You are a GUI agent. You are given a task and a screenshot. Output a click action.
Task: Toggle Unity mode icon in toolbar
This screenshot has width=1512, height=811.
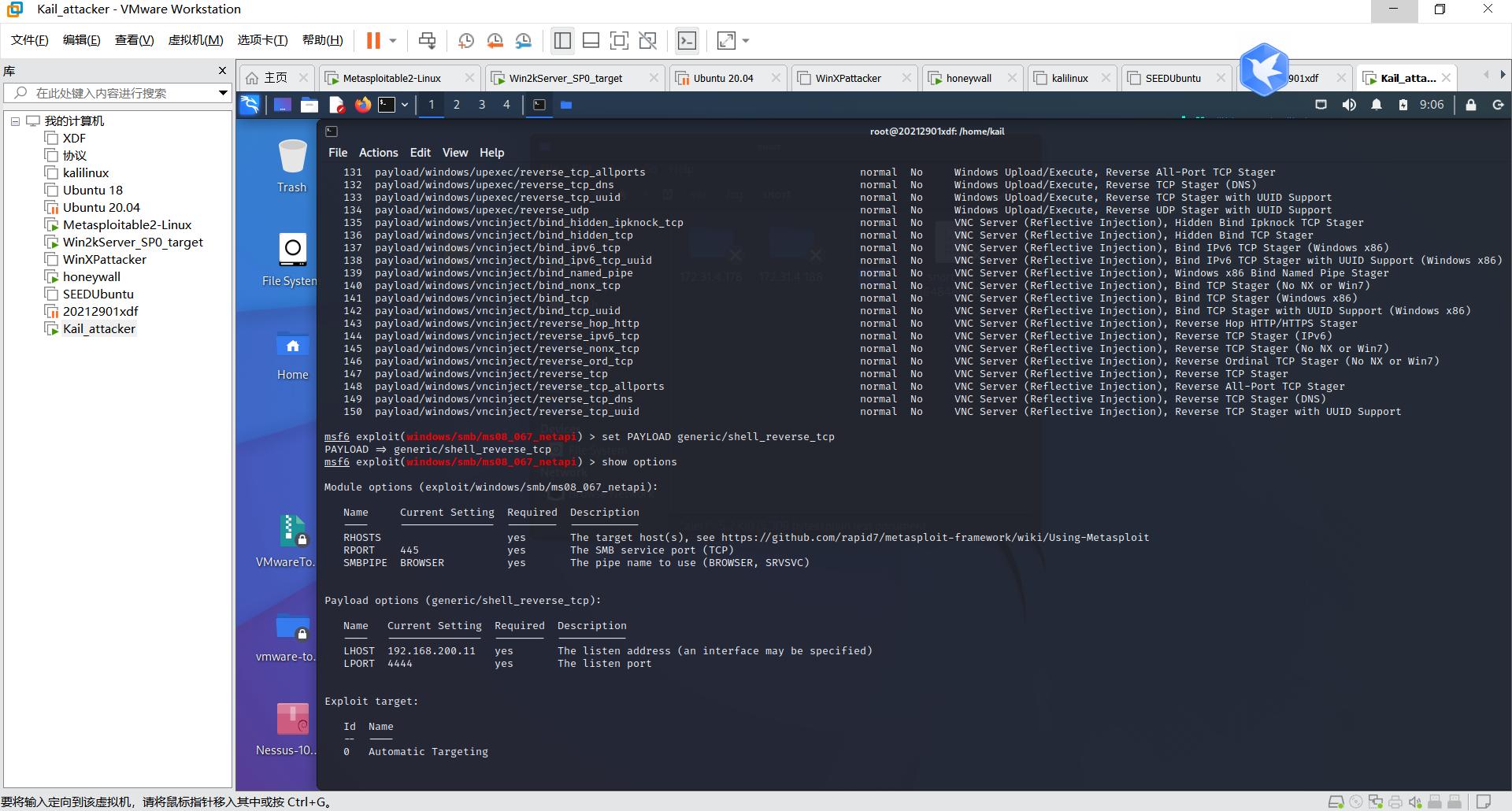tap(648, 40)
